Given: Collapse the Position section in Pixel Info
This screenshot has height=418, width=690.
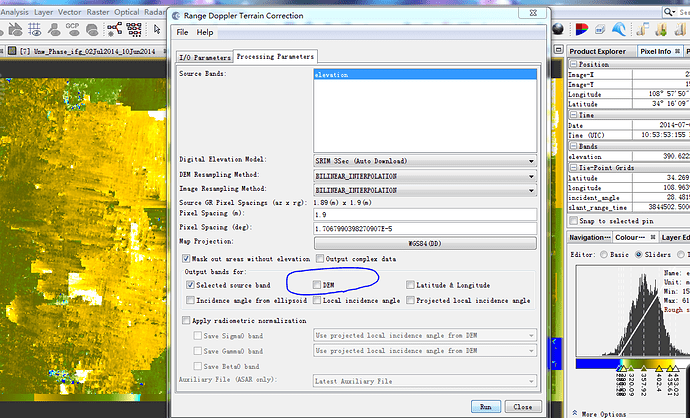Looking at the screenshot, I should (573, 64).
